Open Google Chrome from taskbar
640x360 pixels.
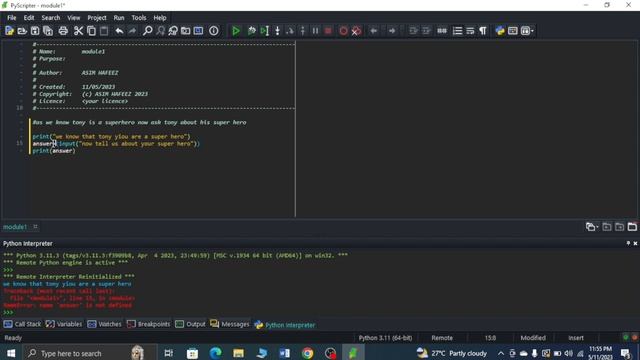(307, 353)
